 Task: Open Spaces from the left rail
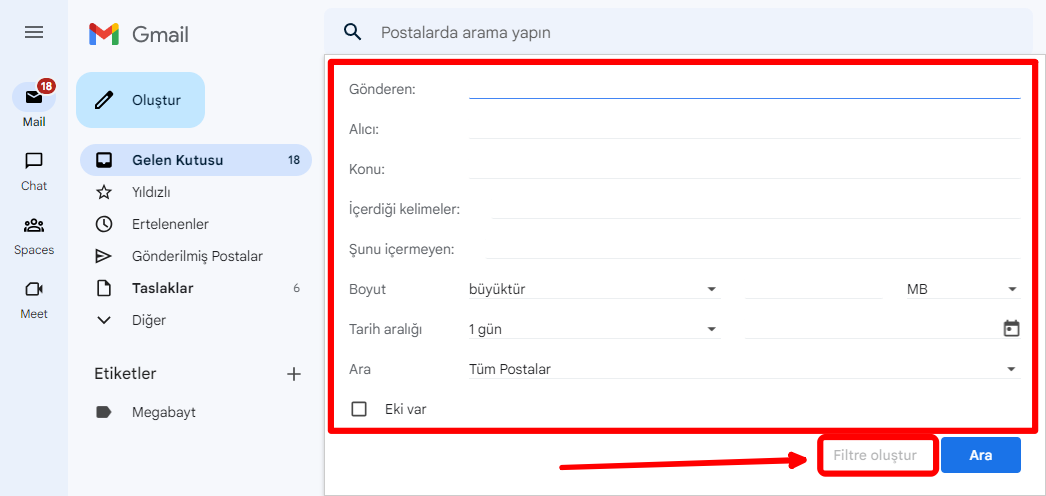click(34, 225)
